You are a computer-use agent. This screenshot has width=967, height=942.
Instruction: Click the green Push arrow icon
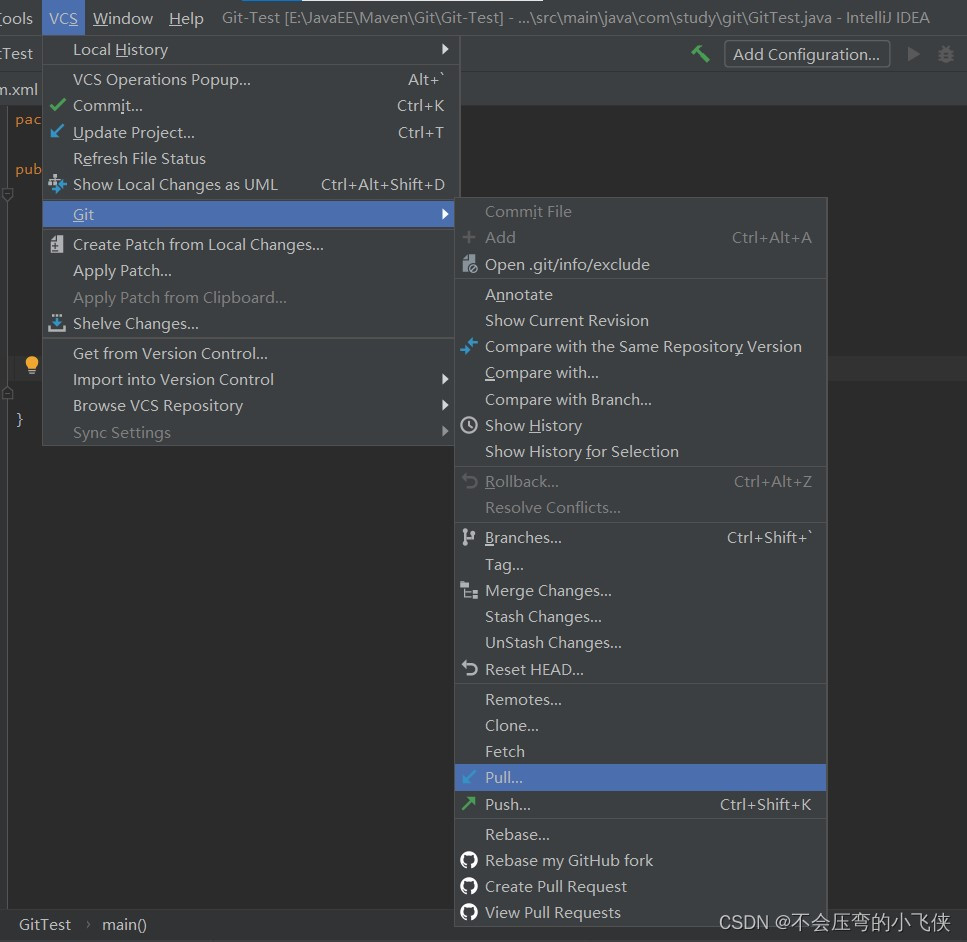pos(469,804)
